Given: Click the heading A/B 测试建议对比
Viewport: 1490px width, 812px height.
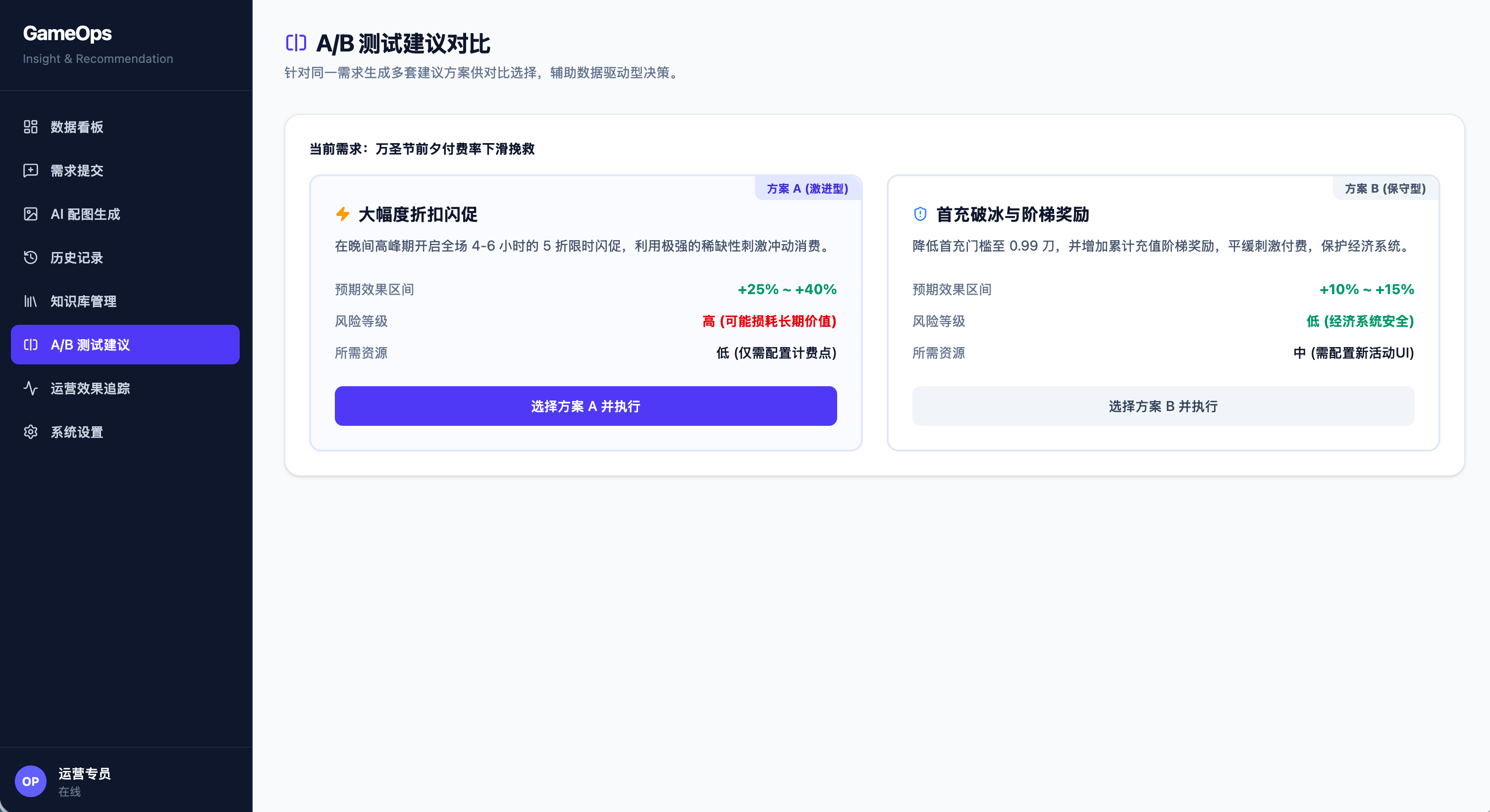Looking at the screenshot, I should tap(403, 44).
